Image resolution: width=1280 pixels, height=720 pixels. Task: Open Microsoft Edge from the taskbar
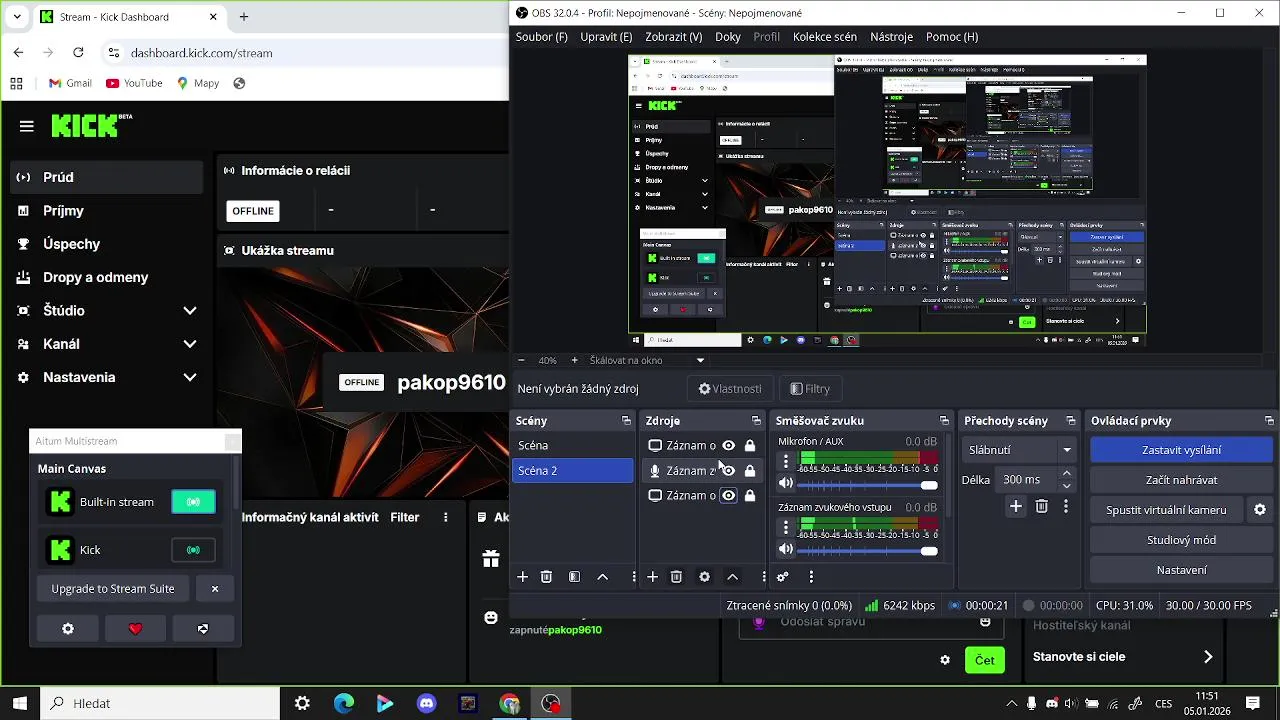(x=344, y=704)
